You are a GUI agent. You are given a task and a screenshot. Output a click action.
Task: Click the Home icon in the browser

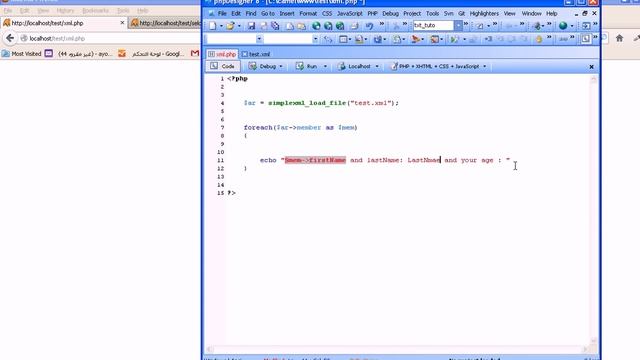619,38
